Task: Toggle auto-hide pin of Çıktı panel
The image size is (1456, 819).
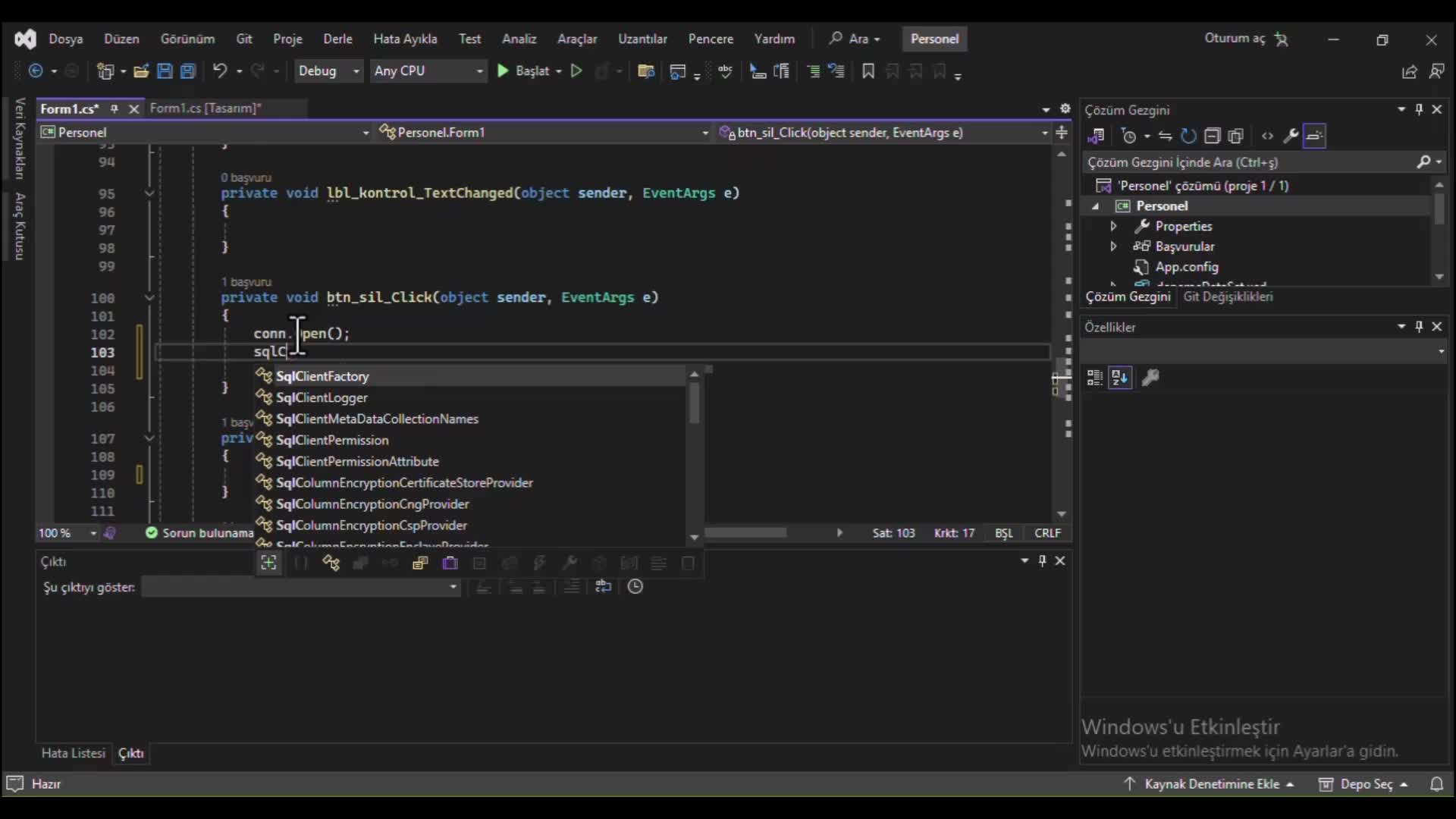Action: click(1042, 560)
